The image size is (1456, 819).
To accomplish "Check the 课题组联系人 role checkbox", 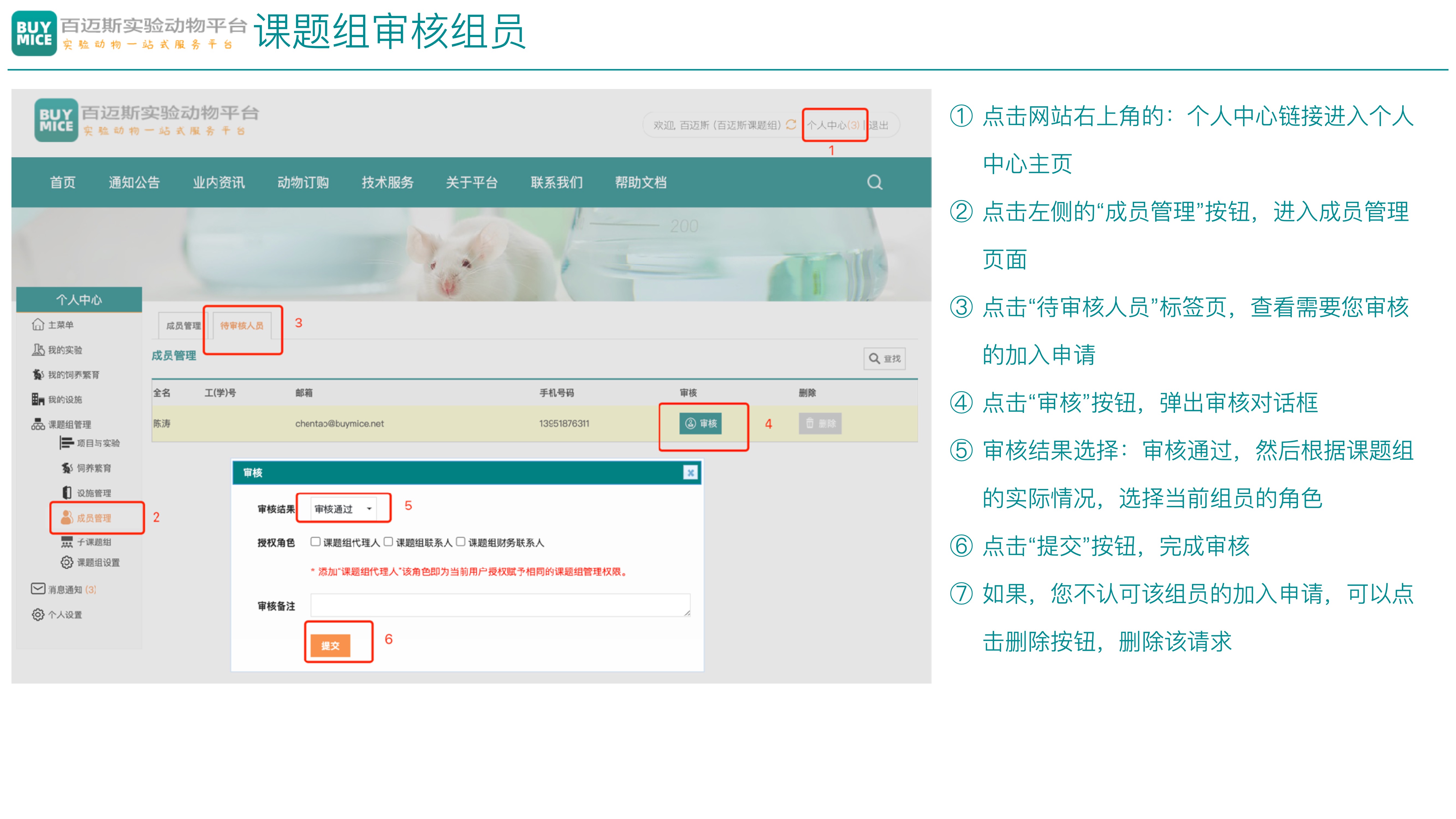I will click(388, 541).
